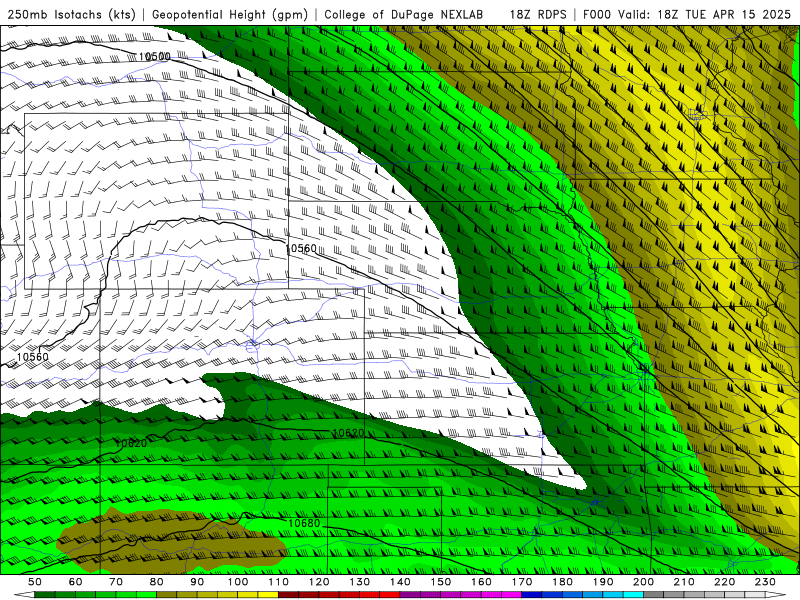Viewport: 800px width, 600px height.
Task: Click the 230 value on the color scale
Action: pos(765,582)
